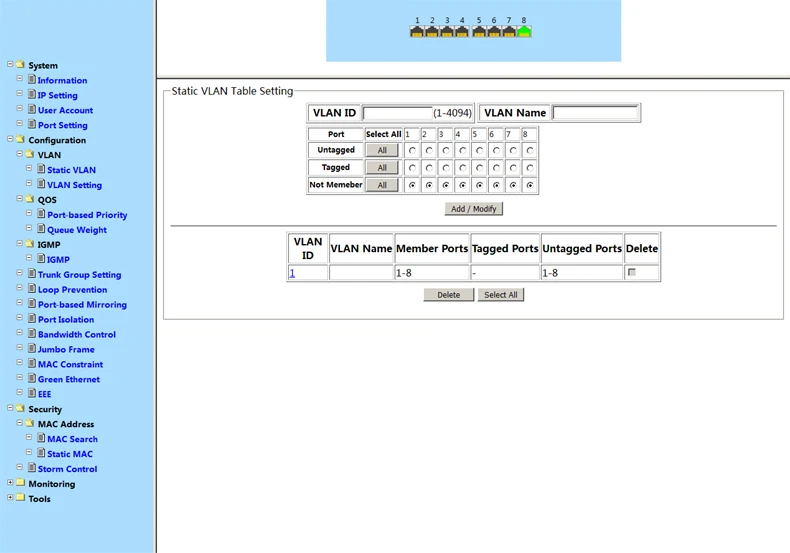Screen dimensions: 790x553
Task: Click the Storm Control page icon
Action: tap(32, 468)
